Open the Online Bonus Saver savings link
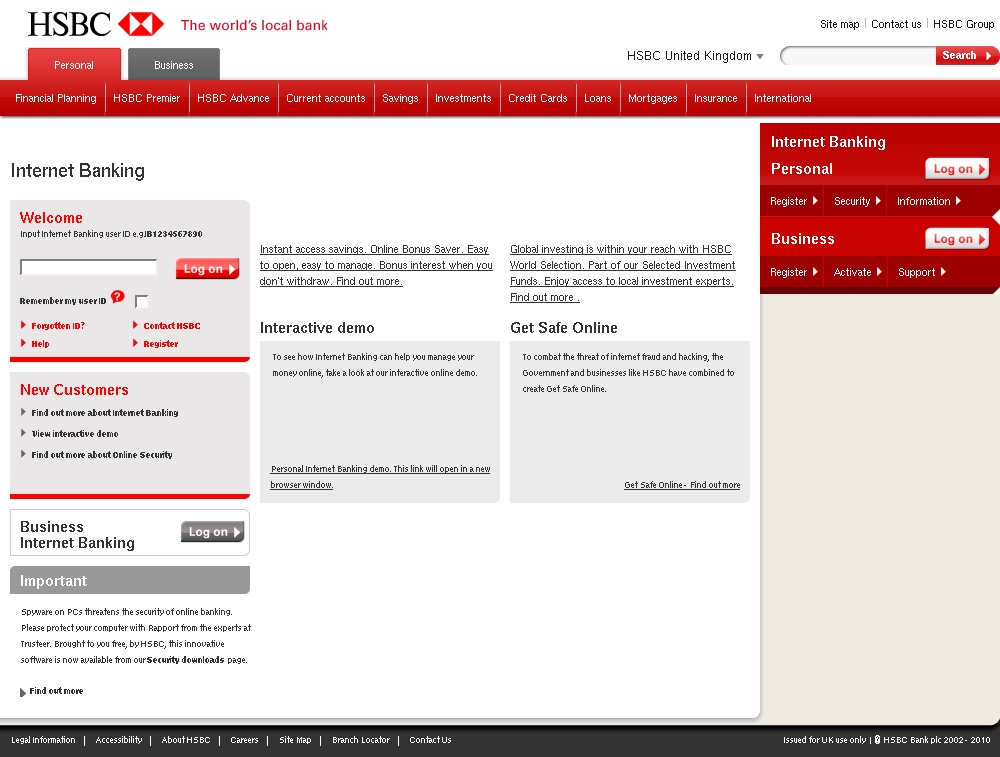Screen dimensions: 1000x757 [376, 265]
